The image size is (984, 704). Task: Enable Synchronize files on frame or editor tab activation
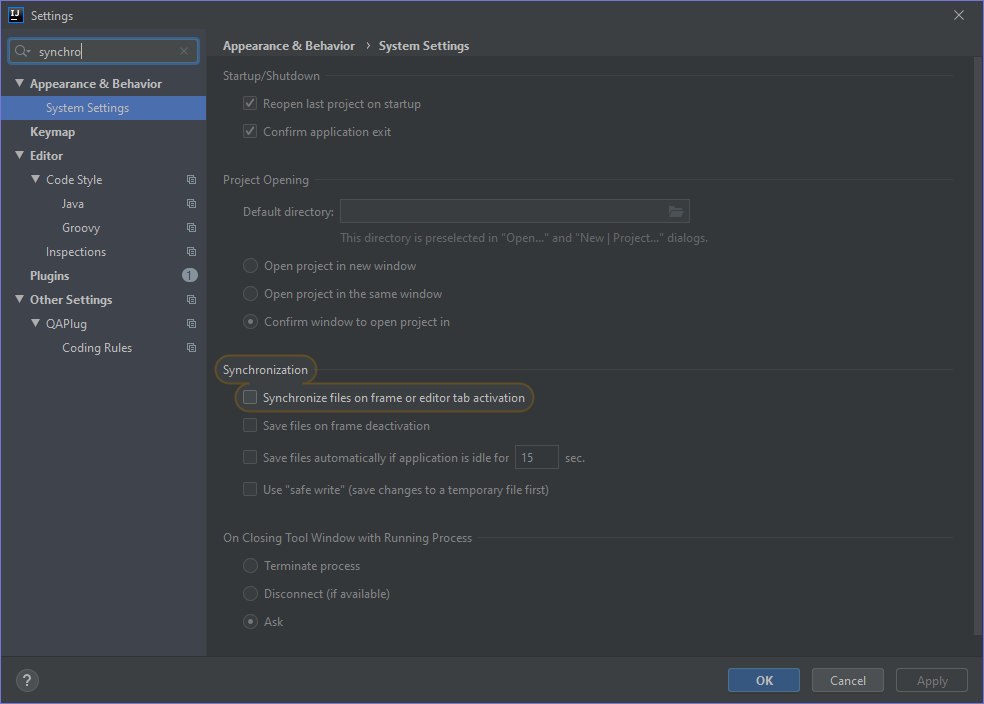[250, 397]
